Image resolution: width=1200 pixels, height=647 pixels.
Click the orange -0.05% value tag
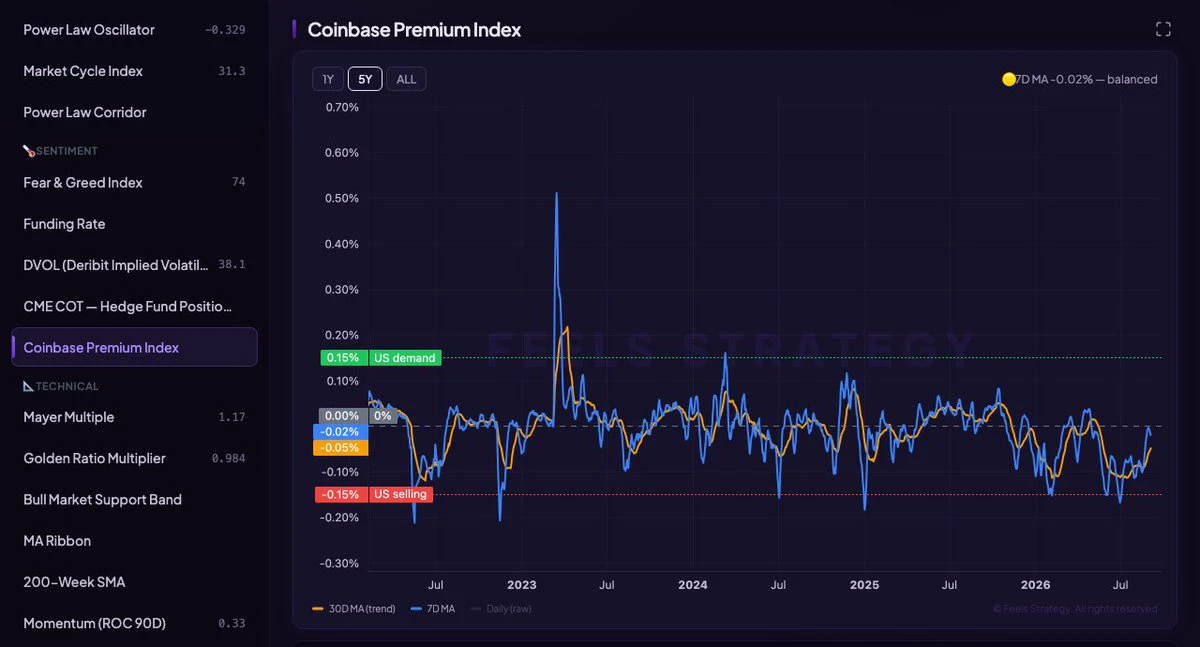click(341, 448)
